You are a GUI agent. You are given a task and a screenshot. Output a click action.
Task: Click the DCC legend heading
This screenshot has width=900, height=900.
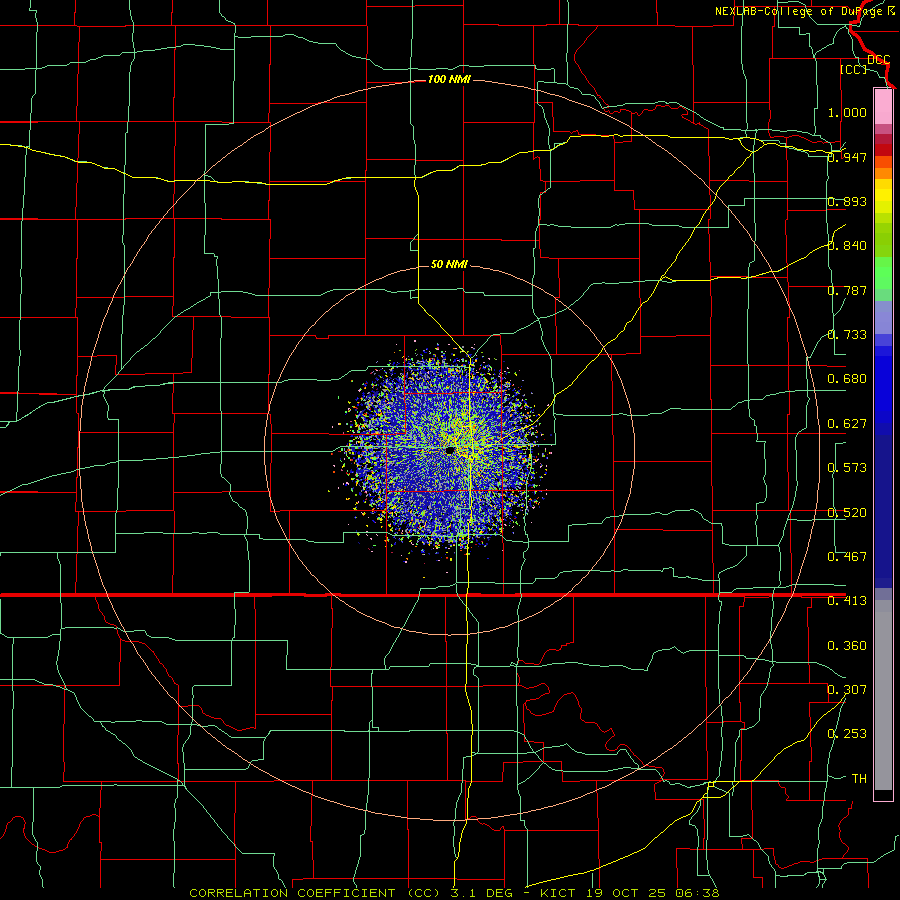click(x=878, y=59)
